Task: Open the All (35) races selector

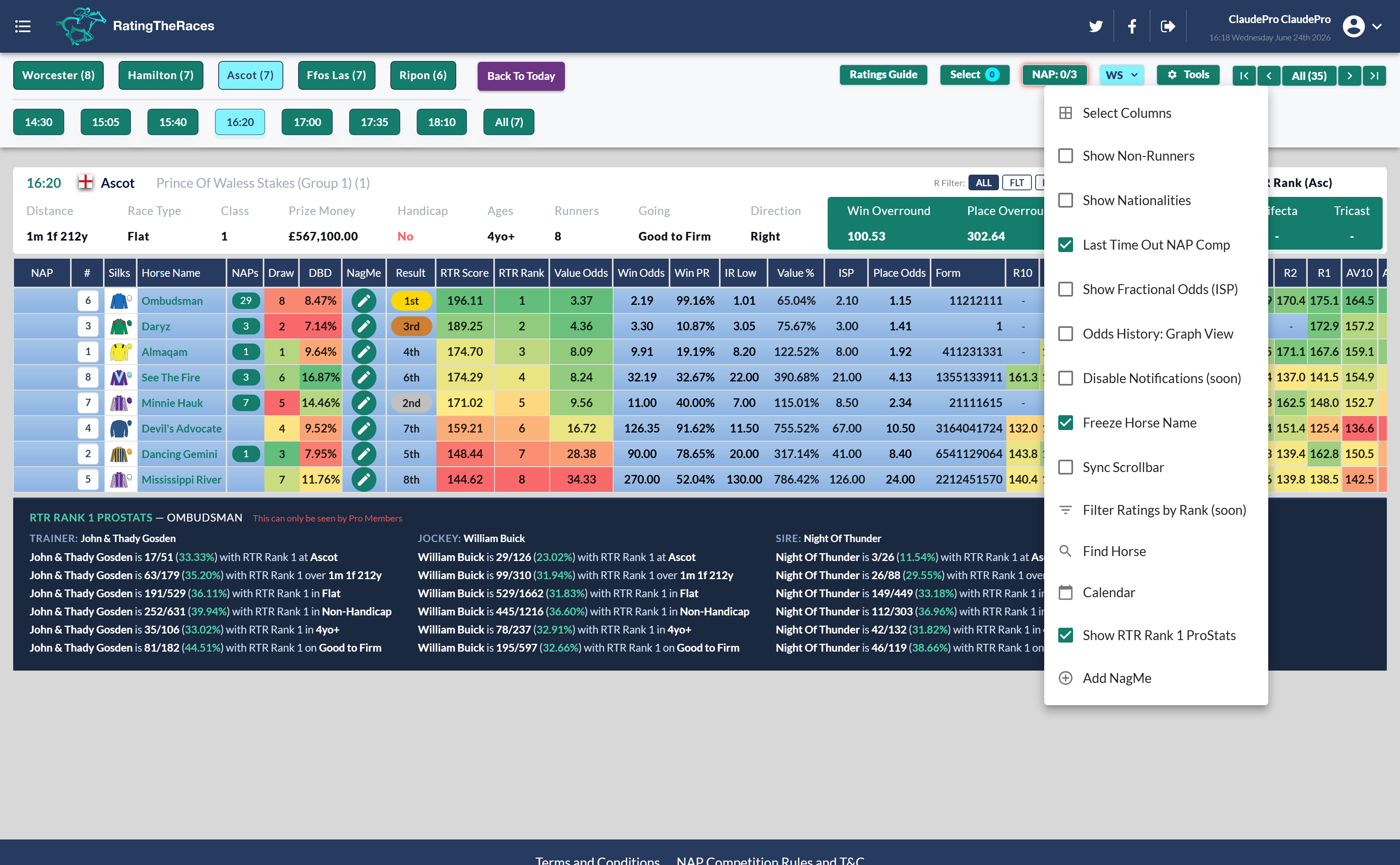Action: (x=1309, y=75)
